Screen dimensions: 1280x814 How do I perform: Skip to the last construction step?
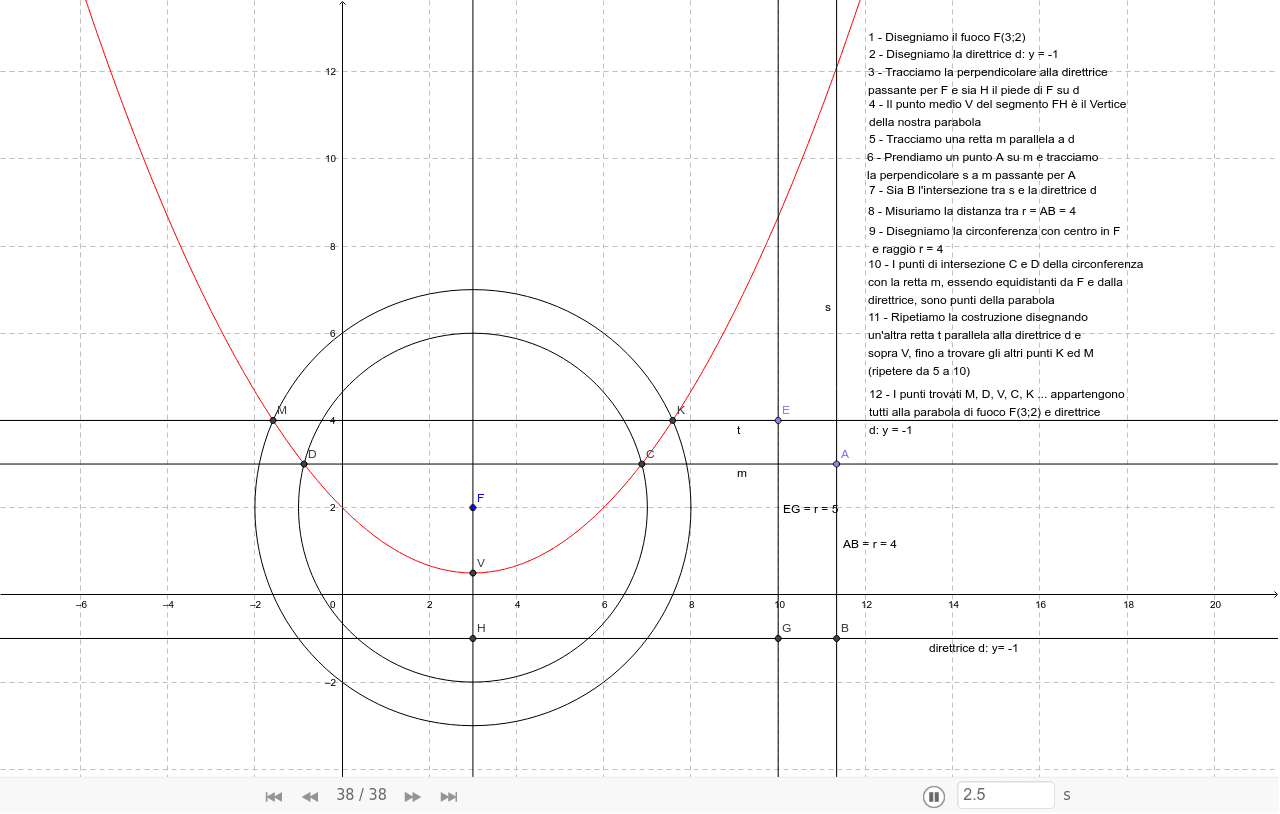(x=449, y=796)
